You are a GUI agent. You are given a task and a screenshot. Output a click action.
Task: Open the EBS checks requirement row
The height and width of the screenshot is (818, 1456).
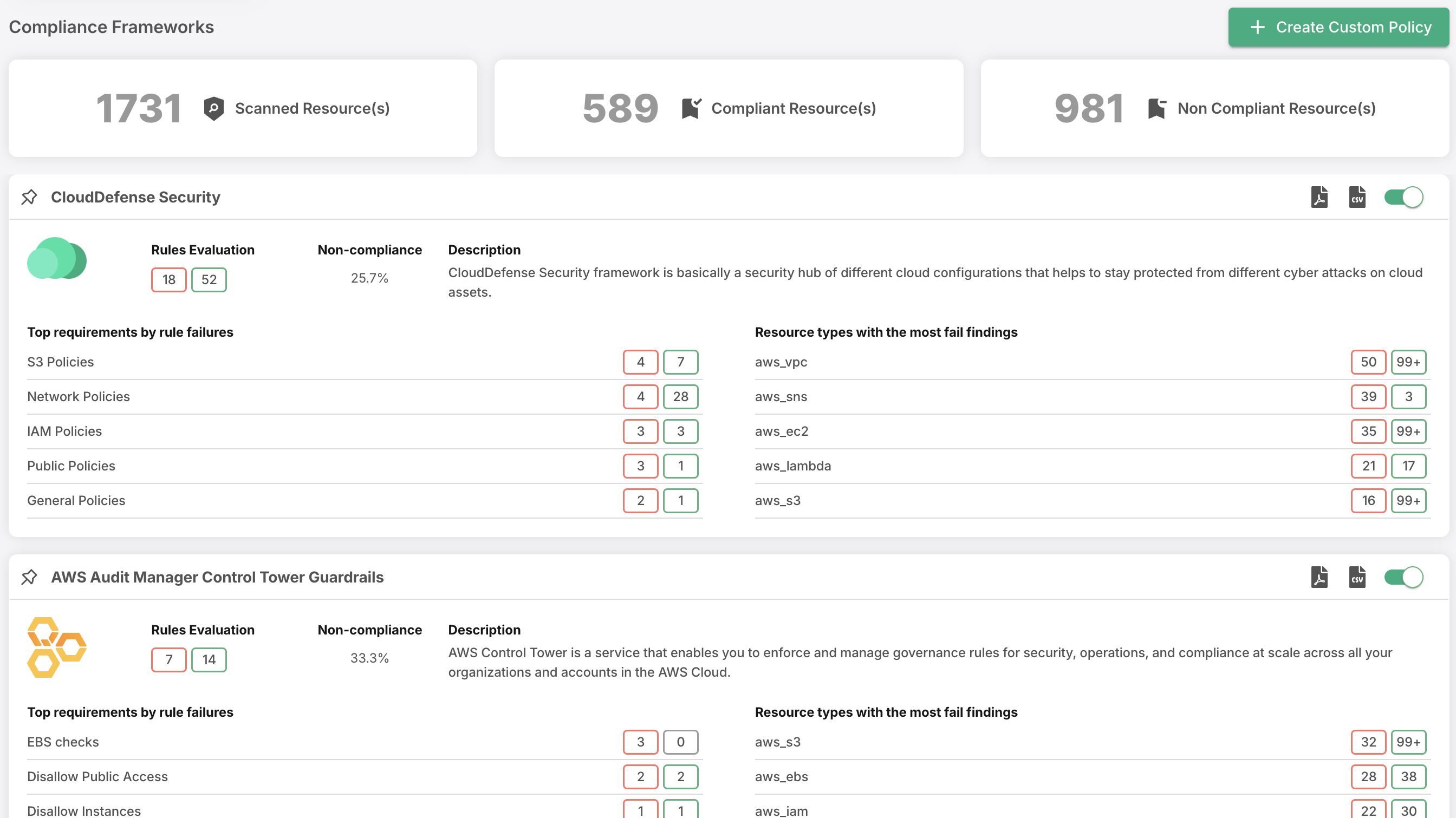coord(63,742)
